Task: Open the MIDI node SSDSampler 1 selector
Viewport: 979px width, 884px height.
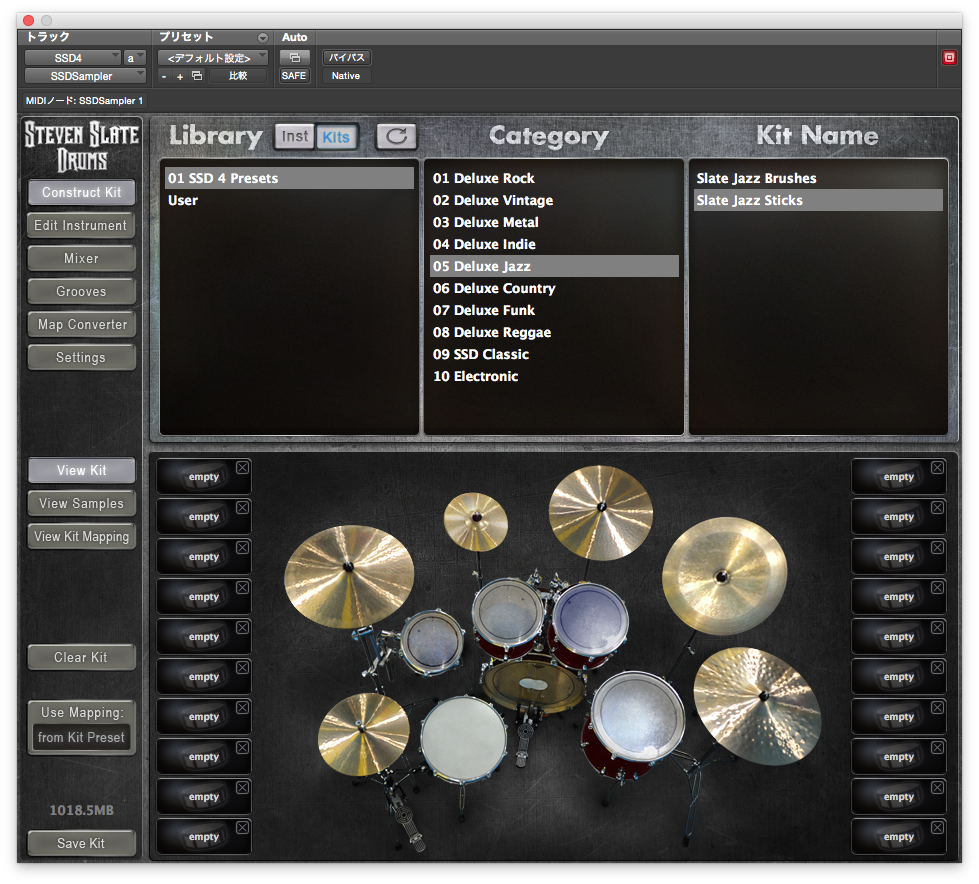Action: point(84,101)
